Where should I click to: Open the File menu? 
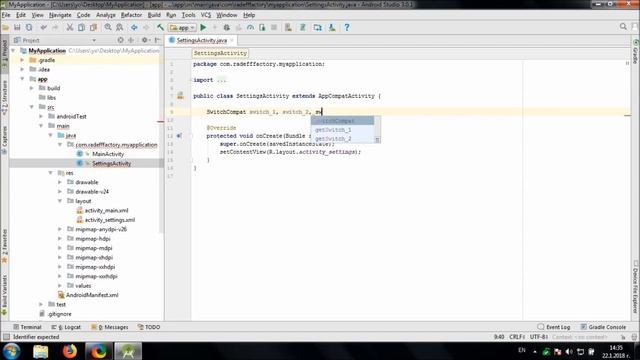[6, 15]
